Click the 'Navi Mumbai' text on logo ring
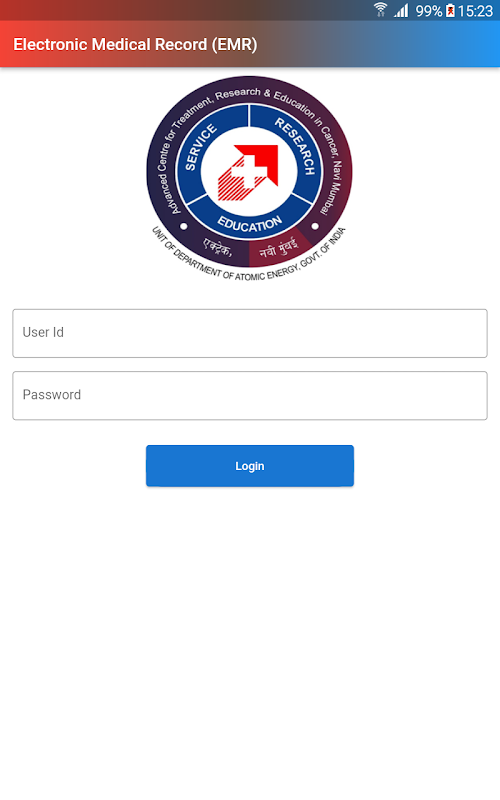Screen dimensions: 500x800 (x=331, y=188)
